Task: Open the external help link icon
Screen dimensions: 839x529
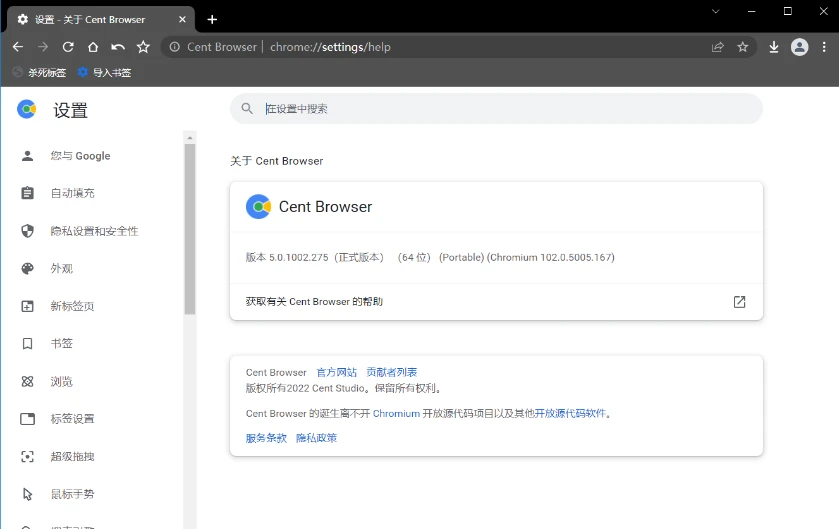Action: tap(739, 301)
